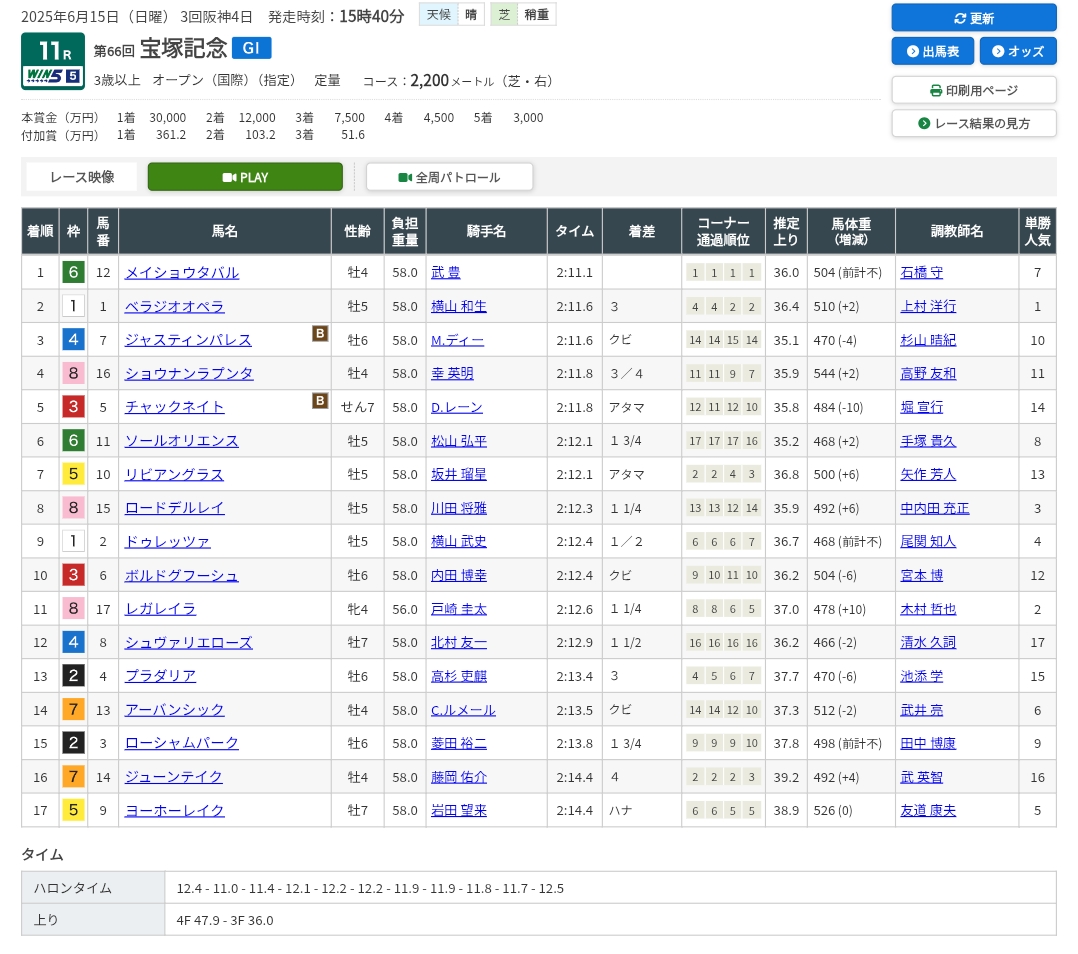Open jockey 横山 和生 profile
Image resolution: width=1078 pixels, height=954 pixels.
(x=459, y=307)
